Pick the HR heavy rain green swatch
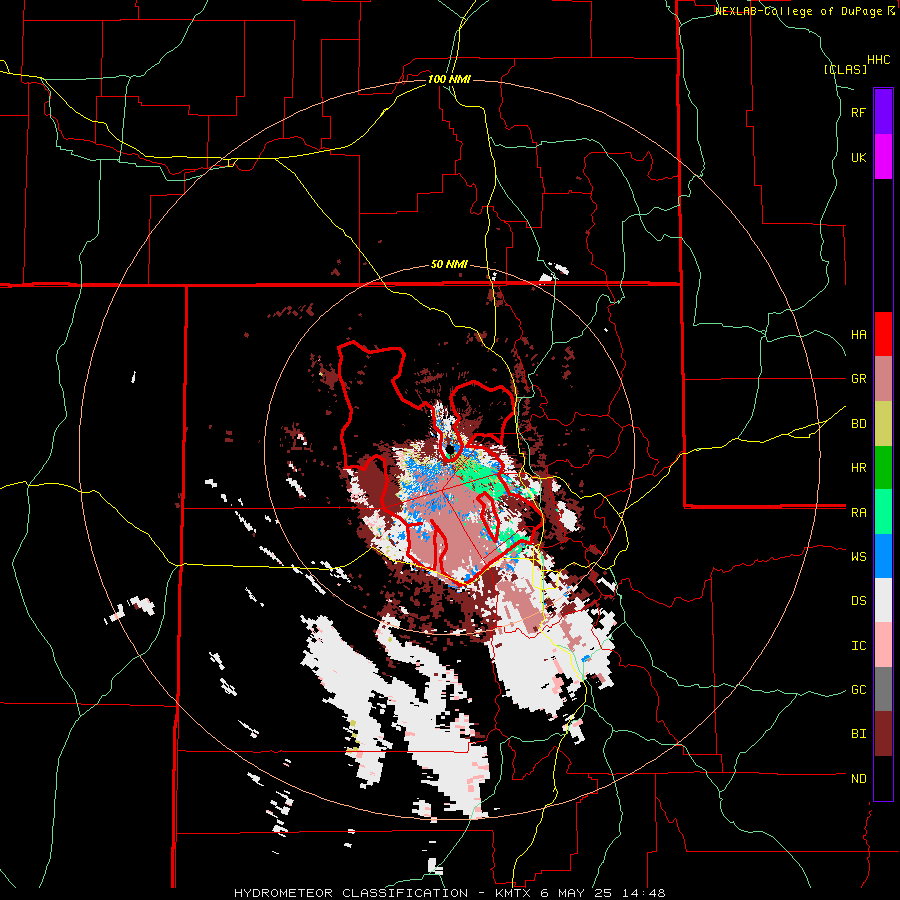This screenshot has height=900, width=900. (883, 468)
